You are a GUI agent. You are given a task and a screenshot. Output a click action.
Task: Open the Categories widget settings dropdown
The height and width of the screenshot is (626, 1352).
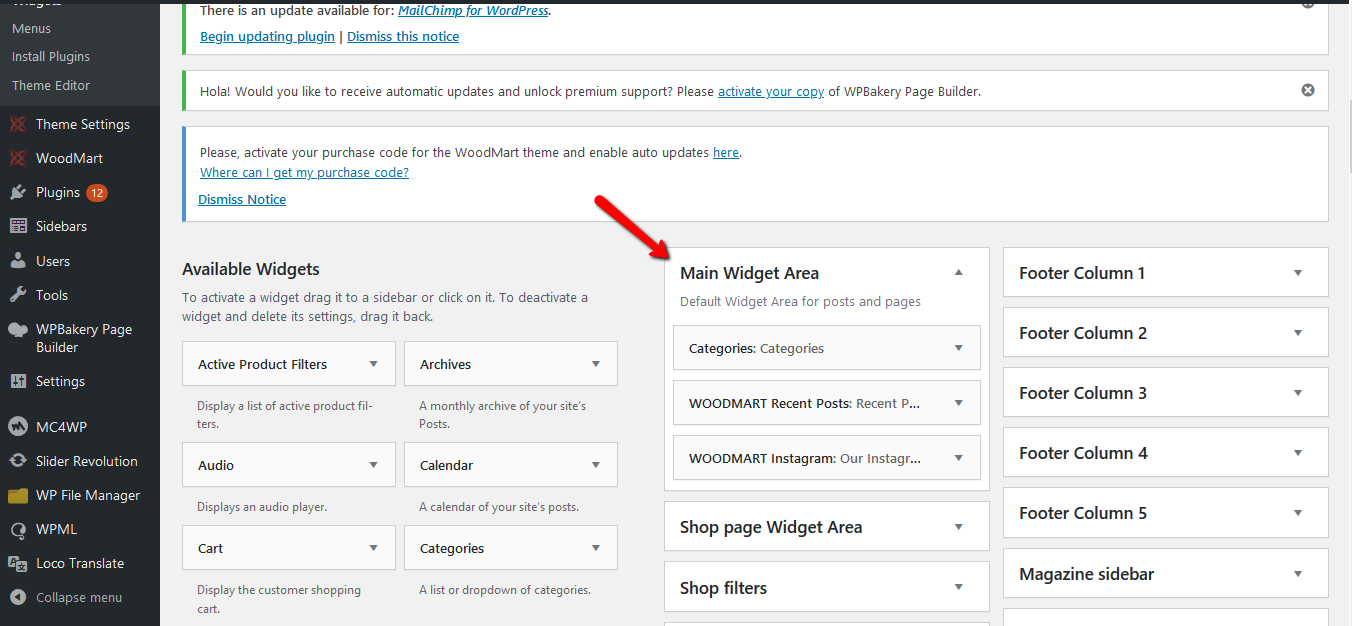[x=958, y=348]
